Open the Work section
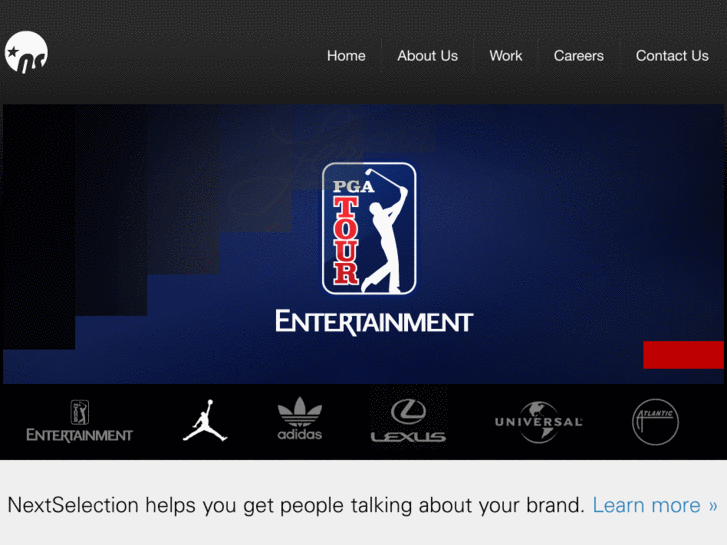 pos(506,56)
